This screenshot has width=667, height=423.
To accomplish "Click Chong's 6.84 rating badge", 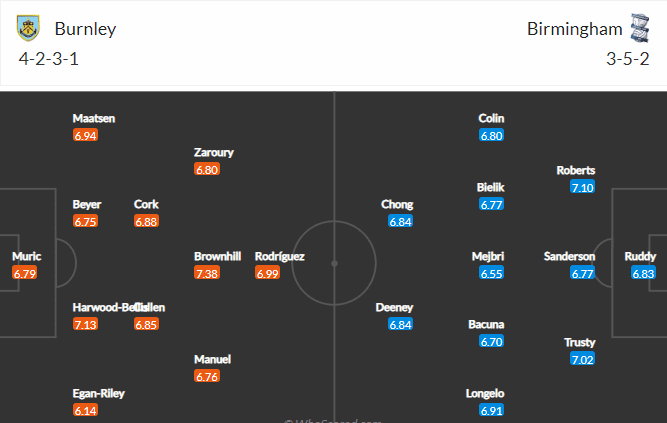I will click(400, 221).
